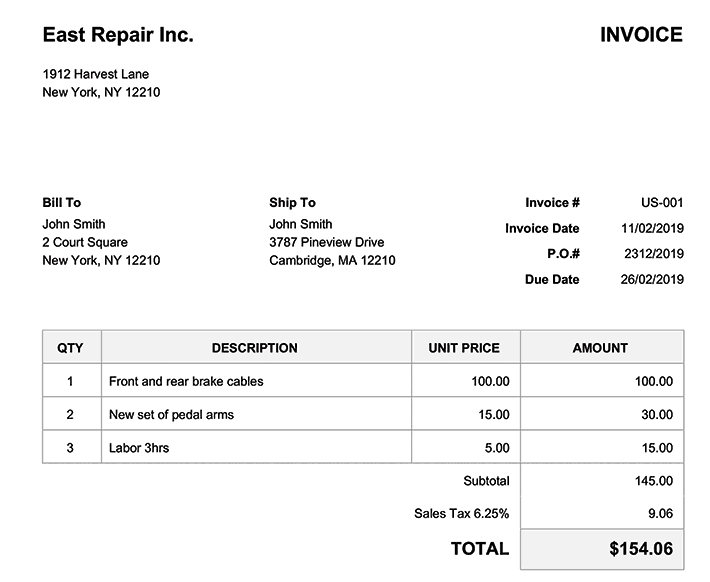This screenshot has width=710, height=582.
Task: Select the invoice date 11/02/2019
Action: 652,228
